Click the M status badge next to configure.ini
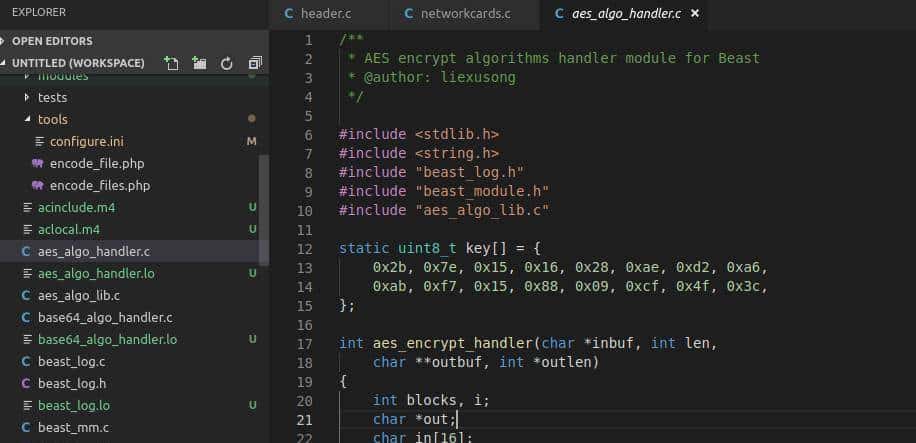Image resolution: width=916 pixels, height=443 pixels. (x=252, y=141)
